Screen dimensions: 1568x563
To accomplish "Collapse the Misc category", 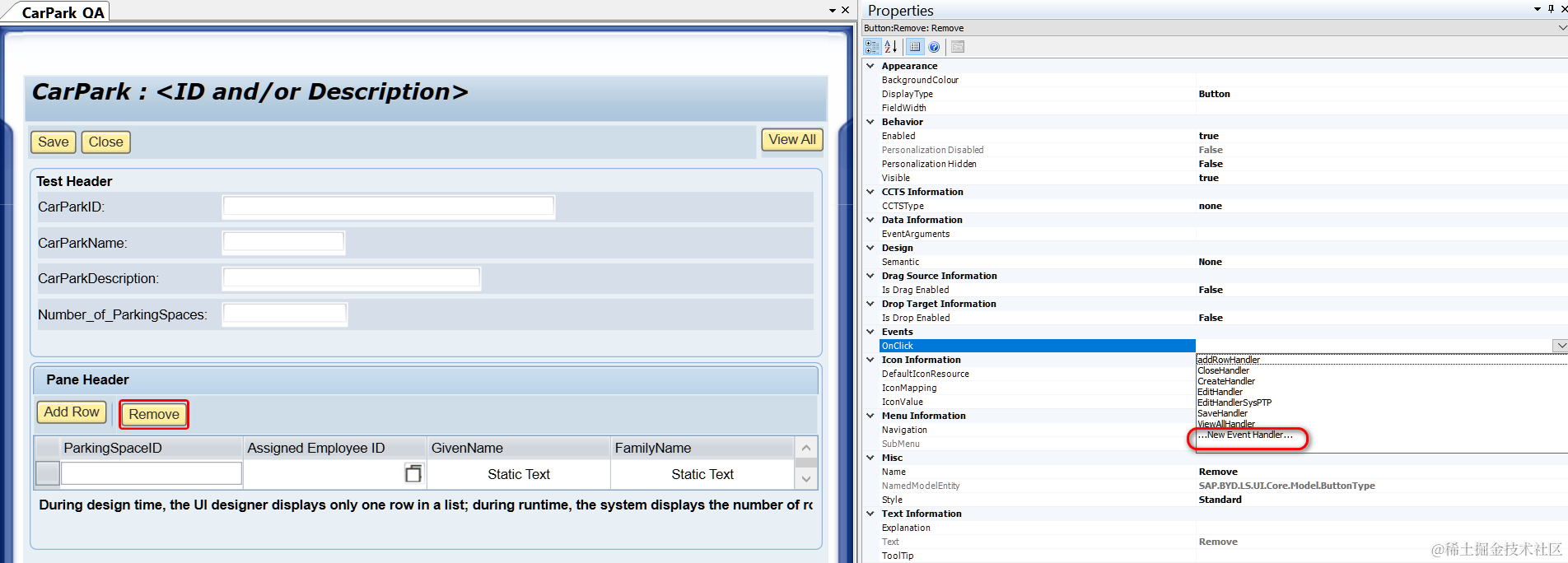I will click(870, 458).
